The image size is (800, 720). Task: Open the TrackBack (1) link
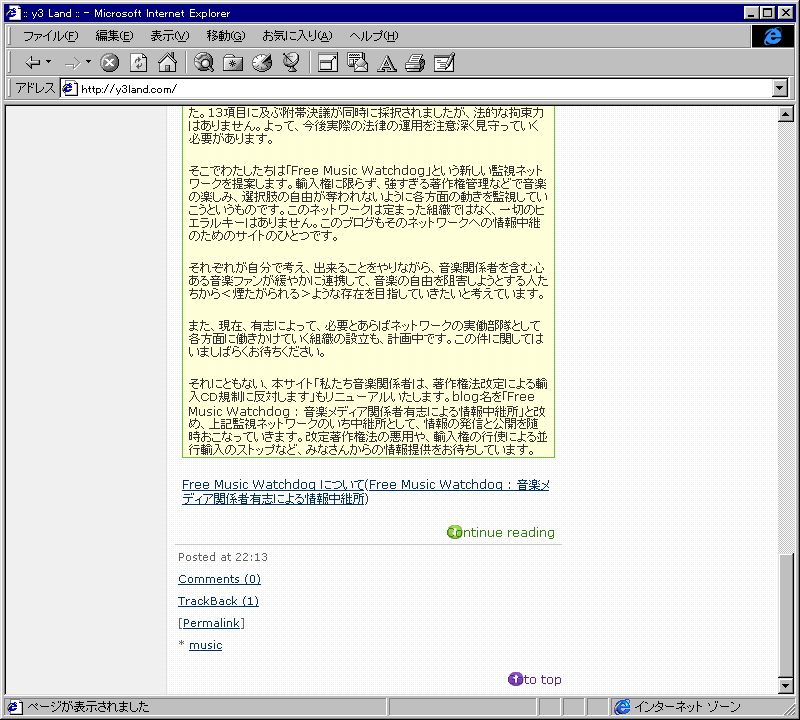[x=218, y=601]
